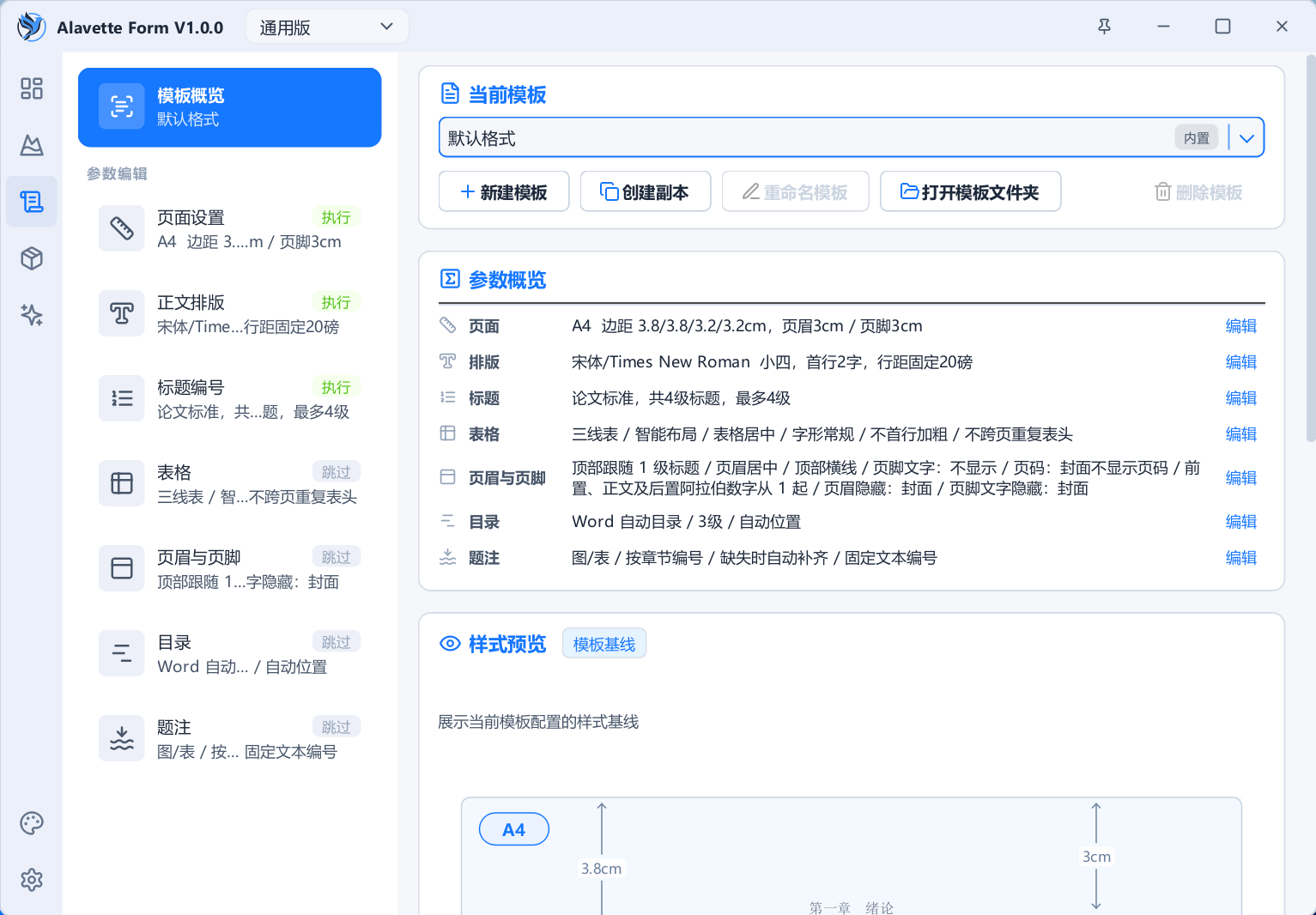Open 题注 parameter section
The image size is (1316, 915).
[x=229, y=738]
